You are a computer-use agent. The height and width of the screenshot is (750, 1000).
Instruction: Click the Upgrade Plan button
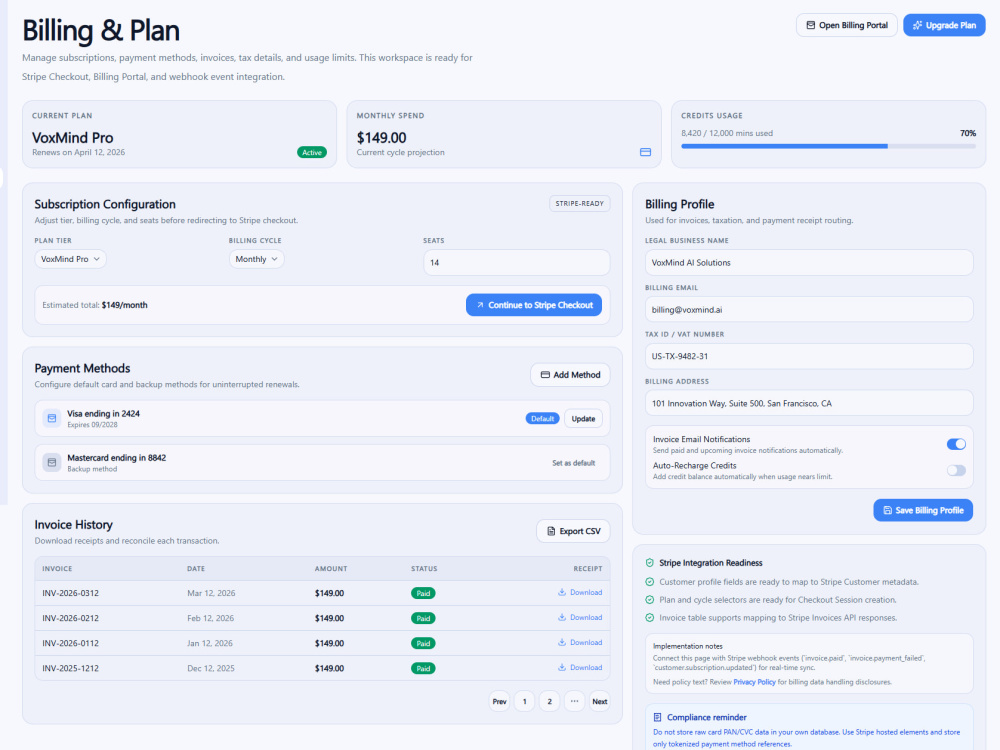(944, 25)
